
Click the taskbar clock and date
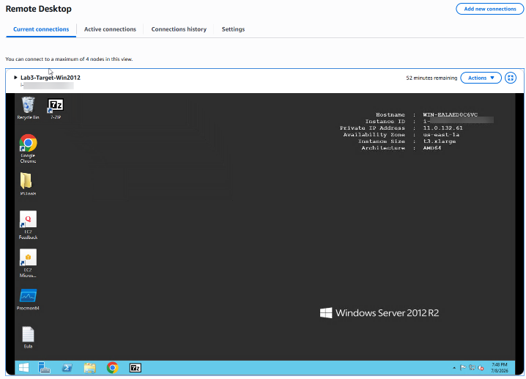click(499, 368)
